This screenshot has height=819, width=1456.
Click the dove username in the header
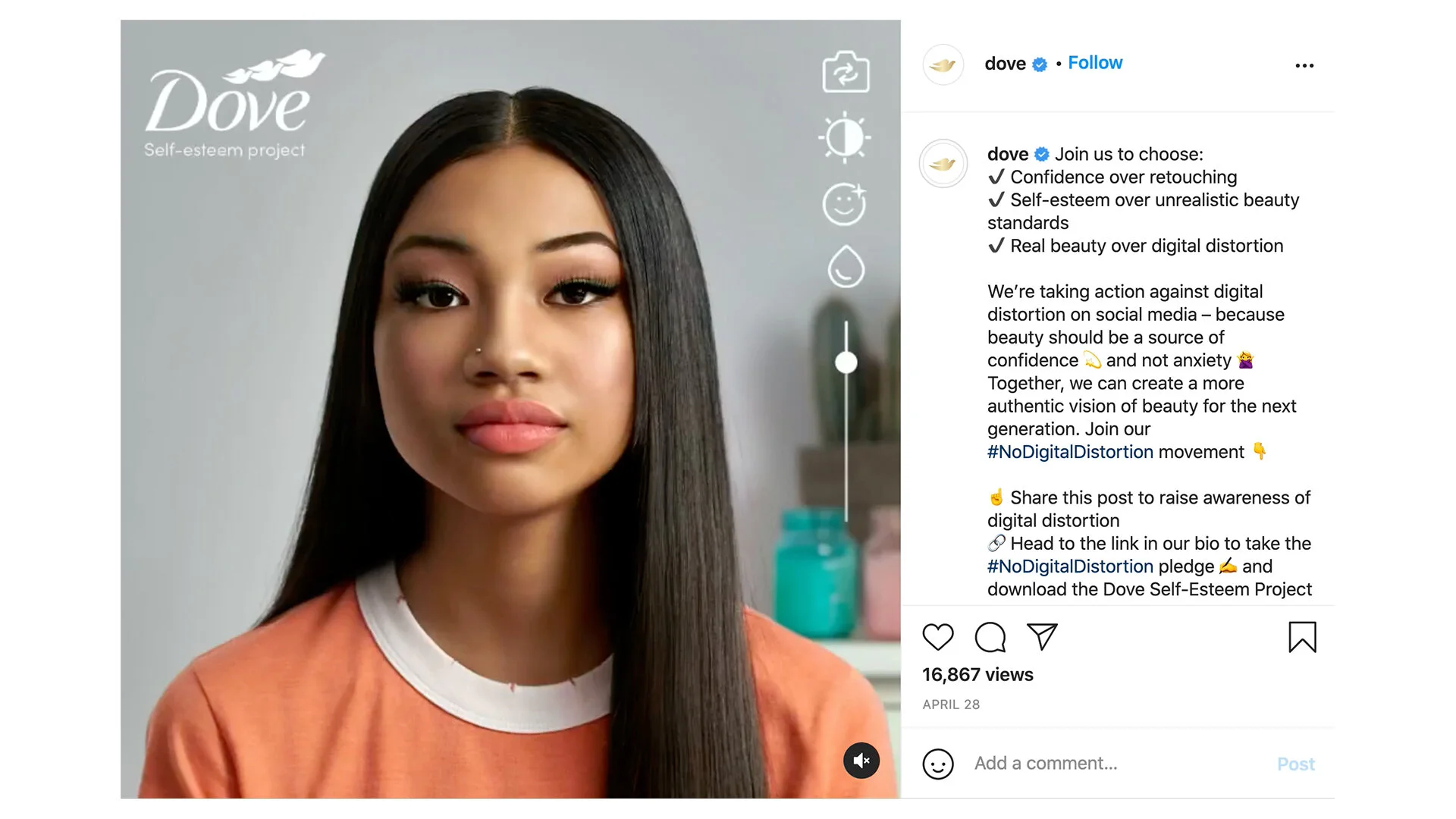tap(1005, 64)
